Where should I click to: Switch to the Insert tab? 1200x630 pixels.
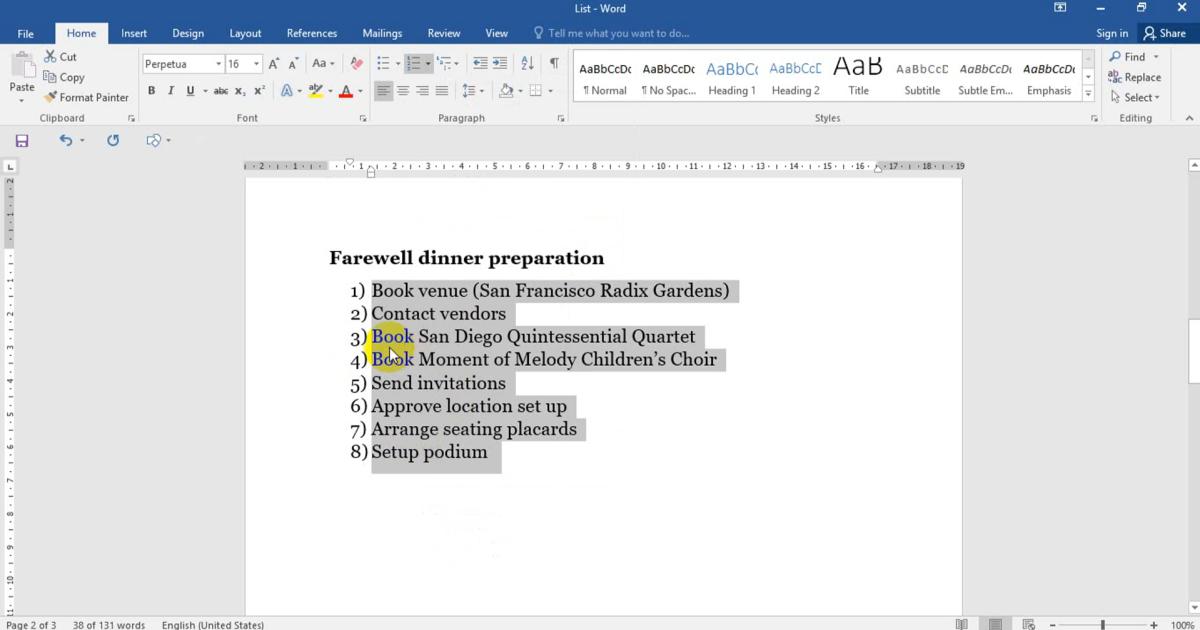point(134,33)
